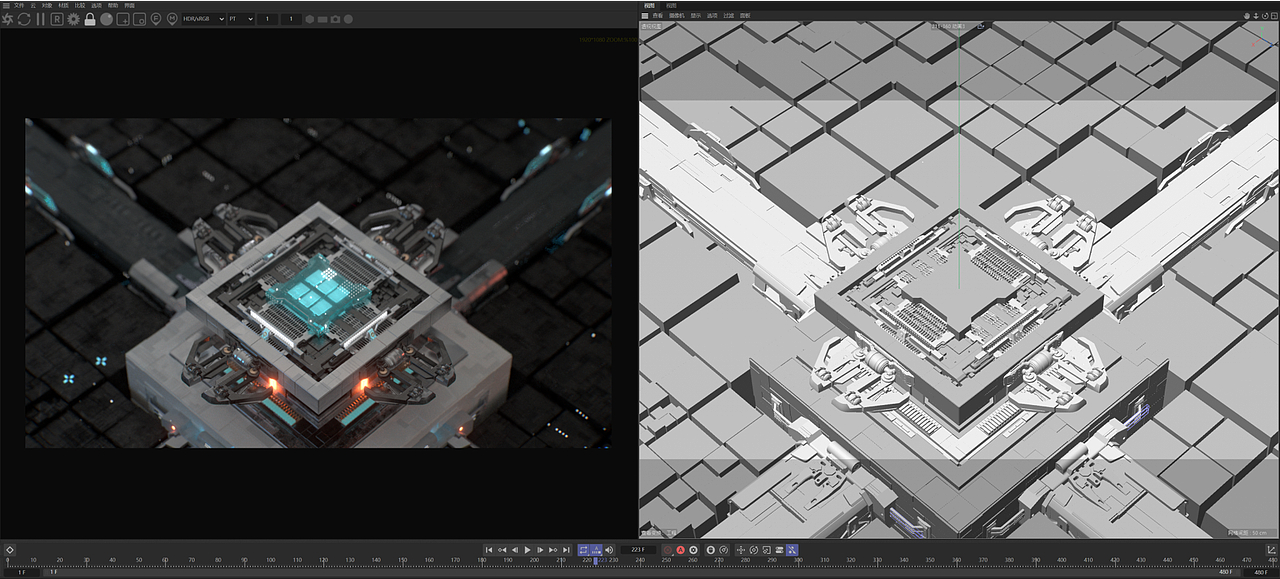The height and width of the screenshot is (579, 1280).
Task: Jump to the previous keyframe
Action: [502, 550]
